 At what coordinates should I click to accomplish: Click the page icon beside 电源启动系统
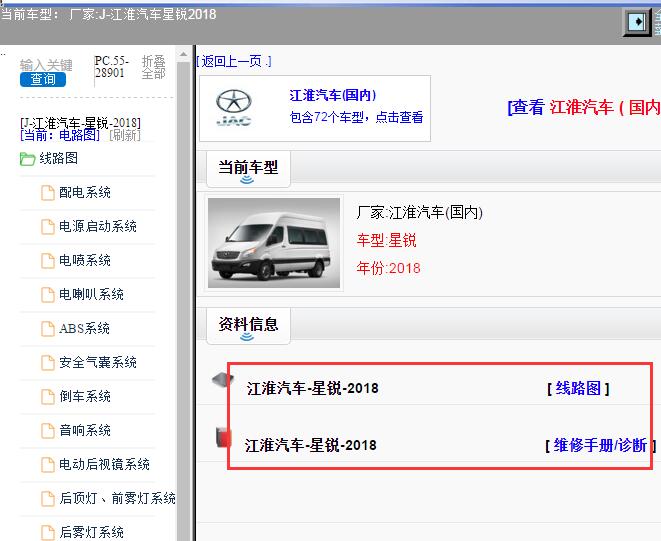(x=48, y=226)
